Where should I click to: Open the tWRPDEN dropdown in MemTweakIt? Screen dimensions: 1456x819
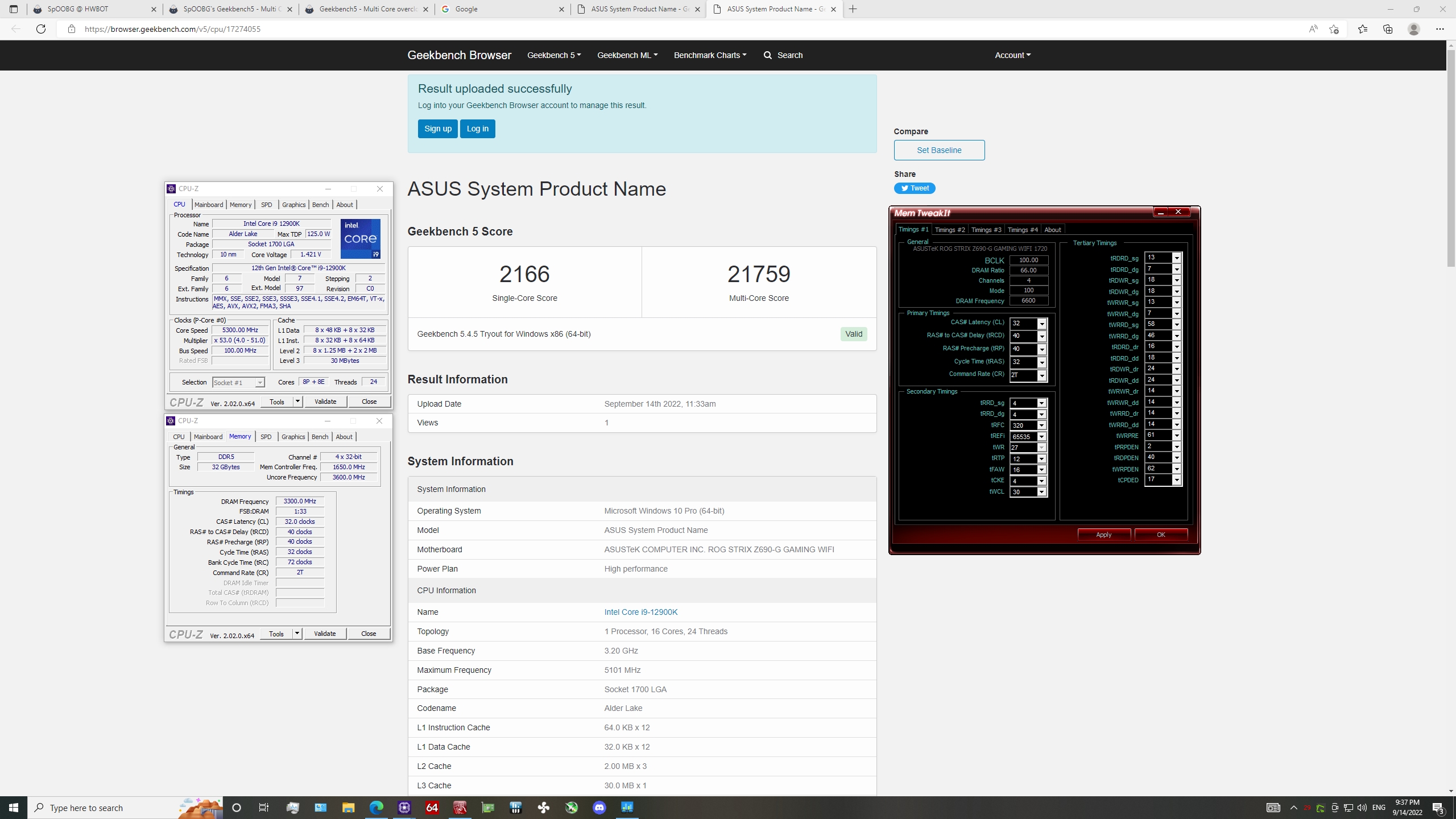pyautogui.click(x=1177, y=469)
